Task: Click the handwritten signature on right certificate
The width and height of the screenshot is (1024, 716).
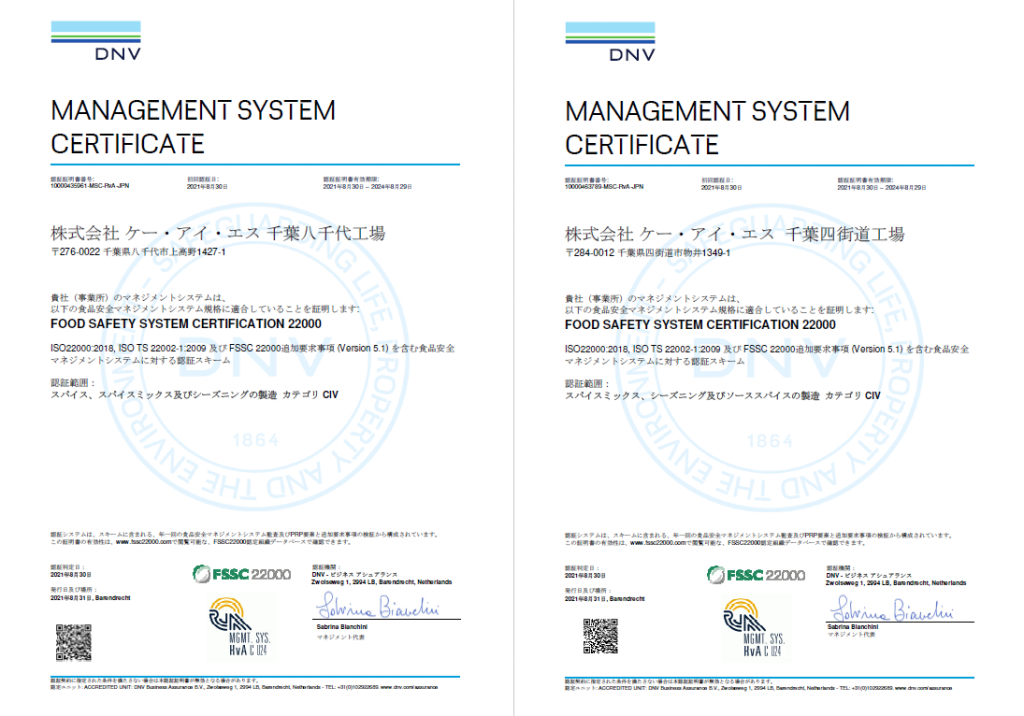Action: pos(892,608)
